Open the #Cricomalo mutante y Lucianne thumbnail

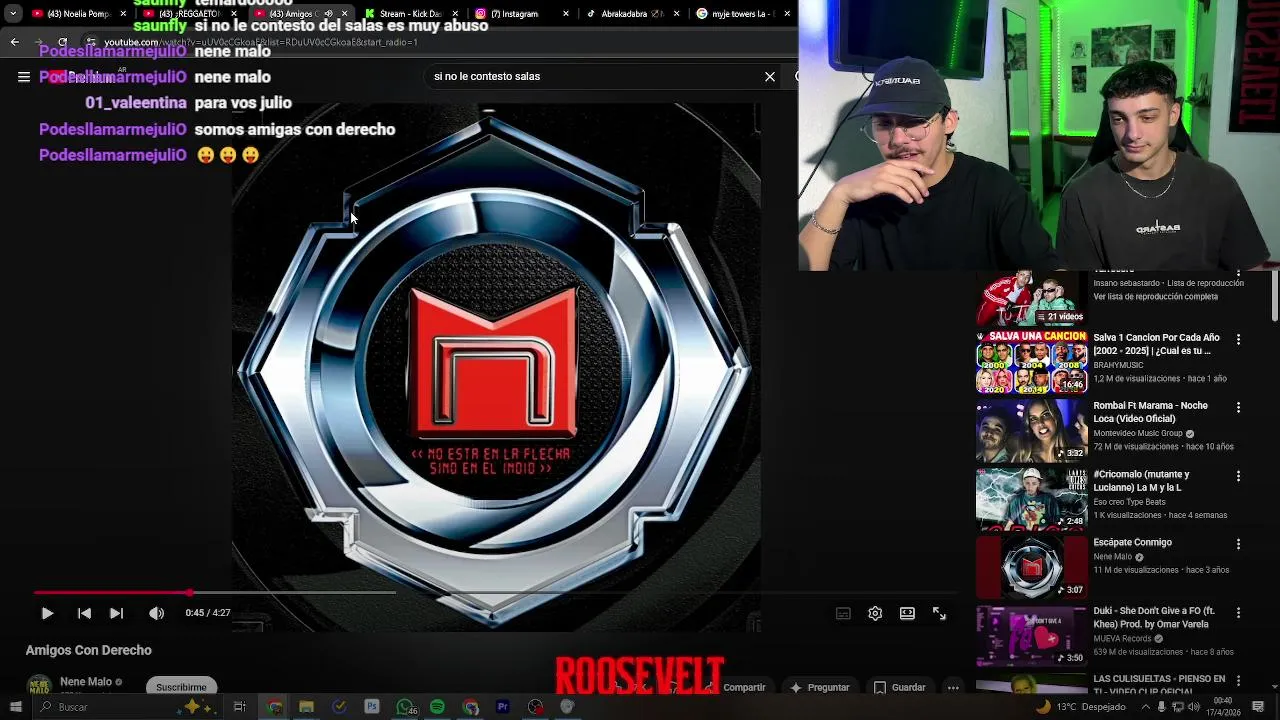point(1031,498)
